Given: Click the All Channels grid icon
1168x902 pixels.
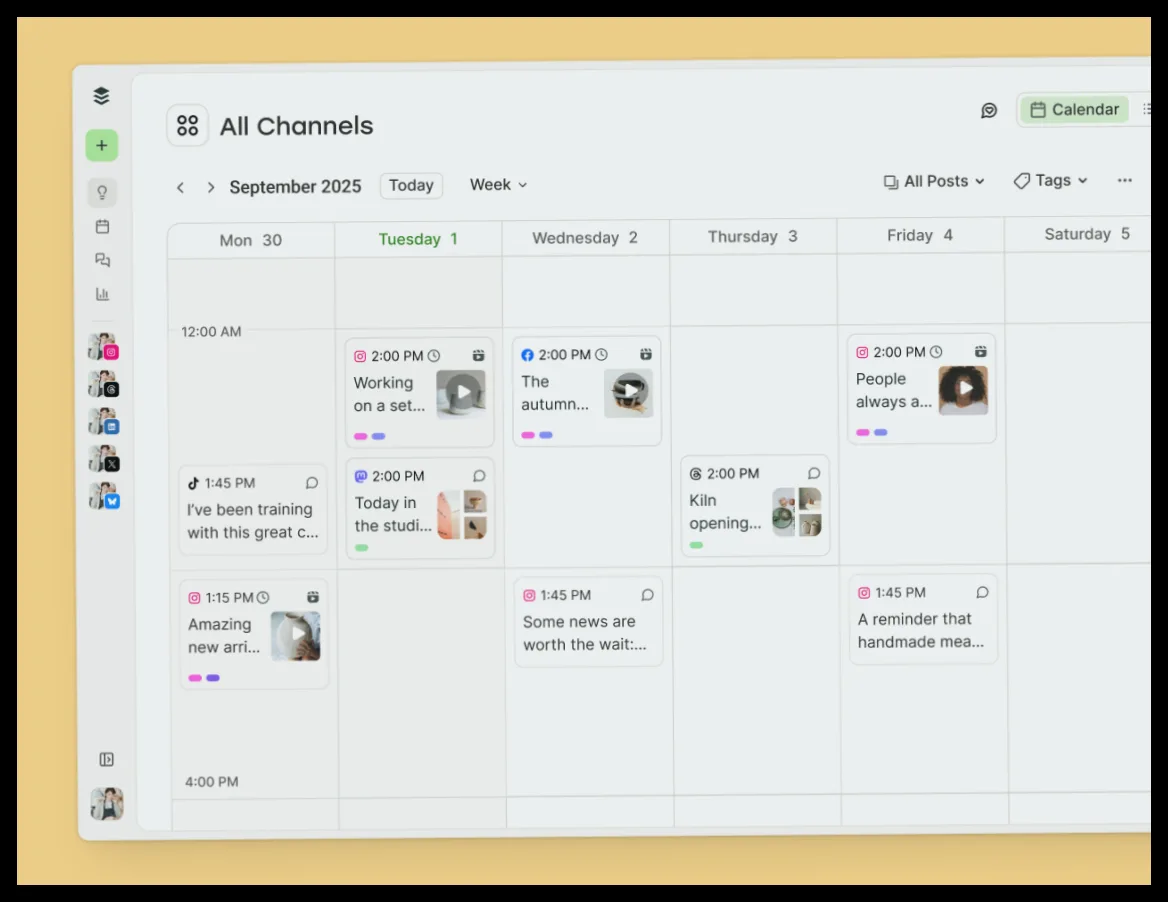Looking at the screenshot, I should point(188,125).
